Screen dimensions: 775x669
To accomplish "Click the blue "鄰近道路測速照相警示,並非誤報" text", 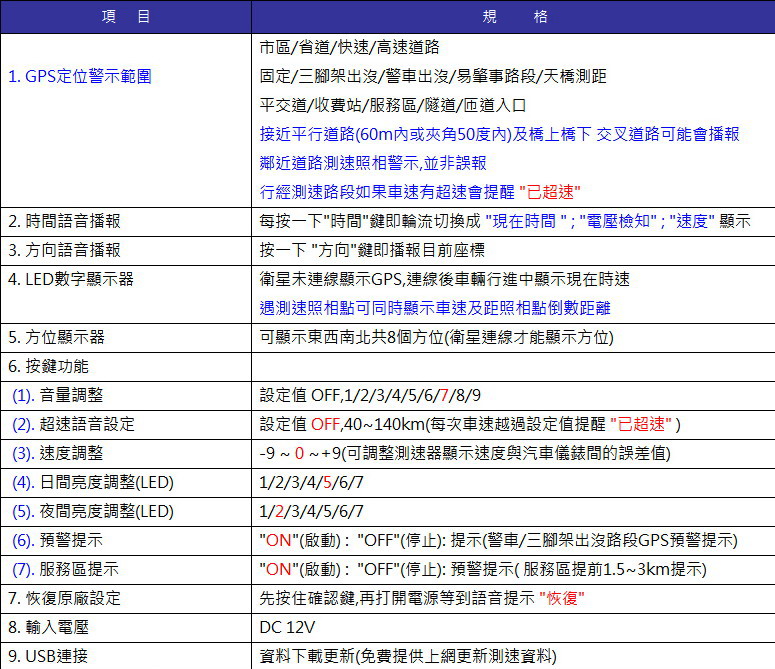I will pos(373,162).
